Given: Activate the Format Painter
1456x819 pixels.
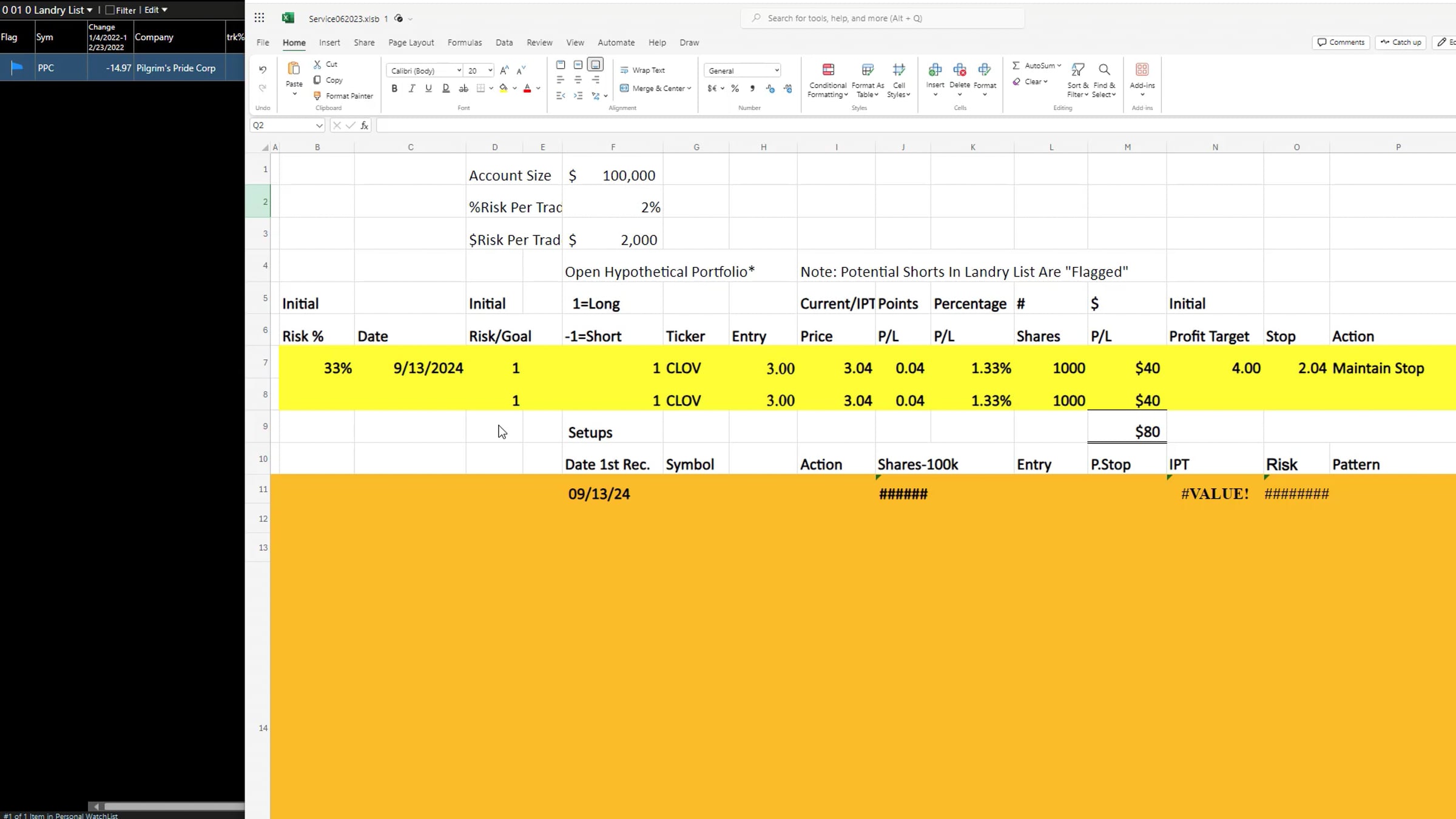Looking at the screenshot, I should (x=343, y=96).
